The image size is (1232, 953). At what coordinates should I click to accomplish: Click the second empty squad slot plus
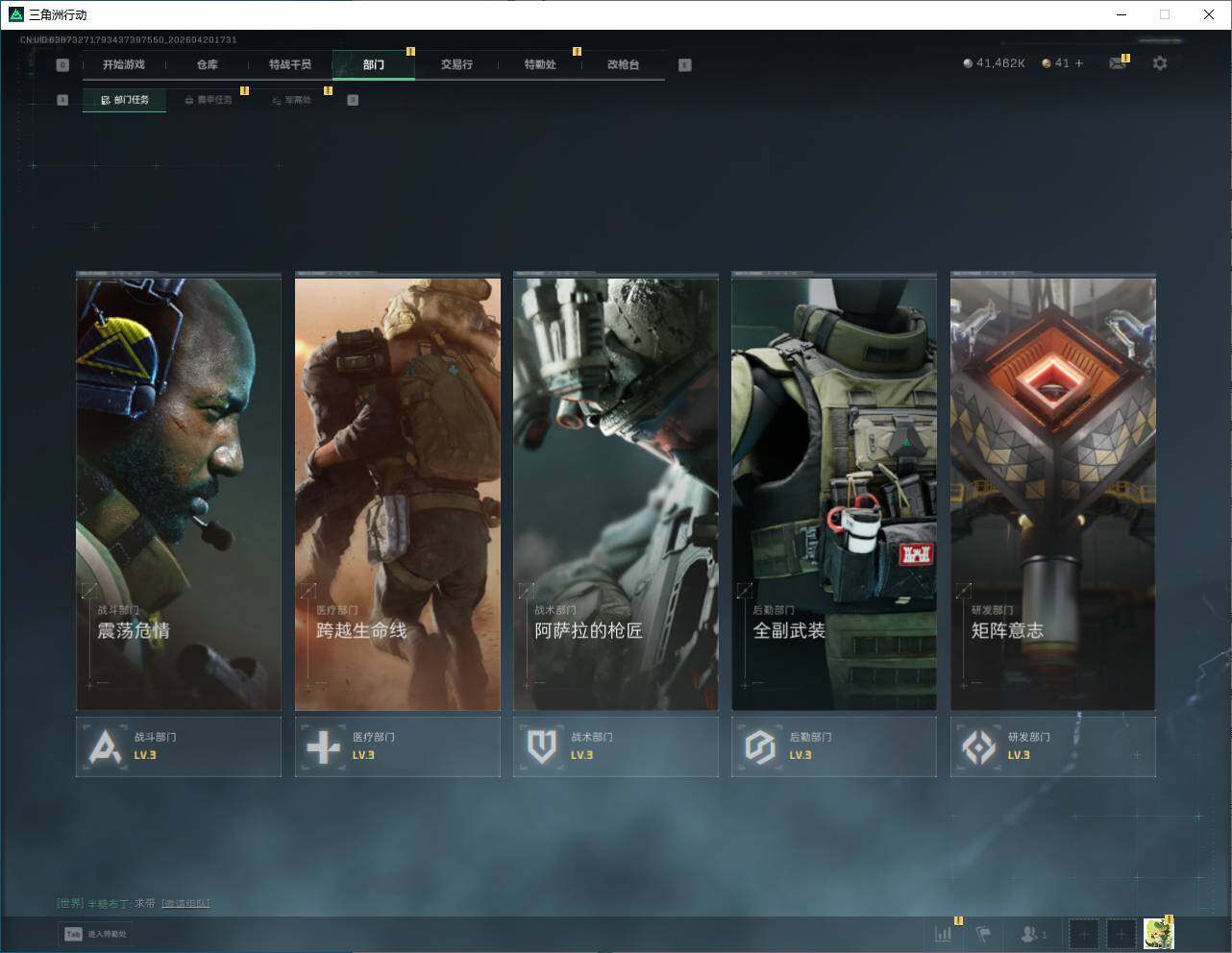(1121, 933)
